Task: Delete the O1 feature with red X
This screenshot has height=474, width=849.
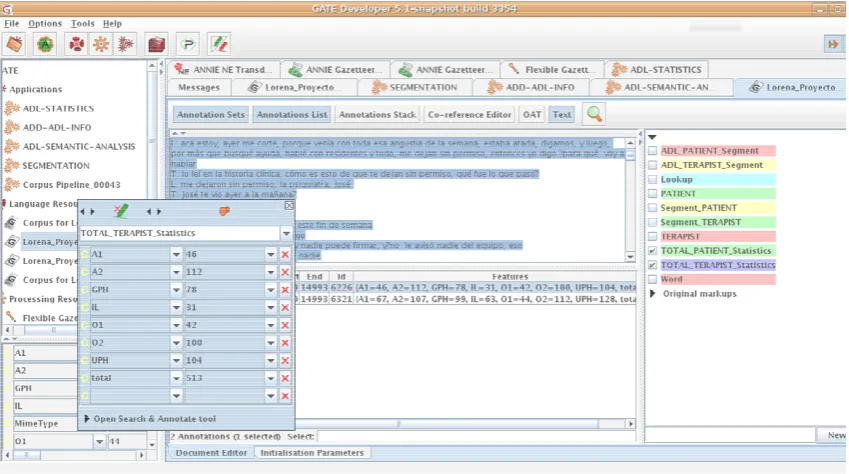Action: click(x=285, y=325)
